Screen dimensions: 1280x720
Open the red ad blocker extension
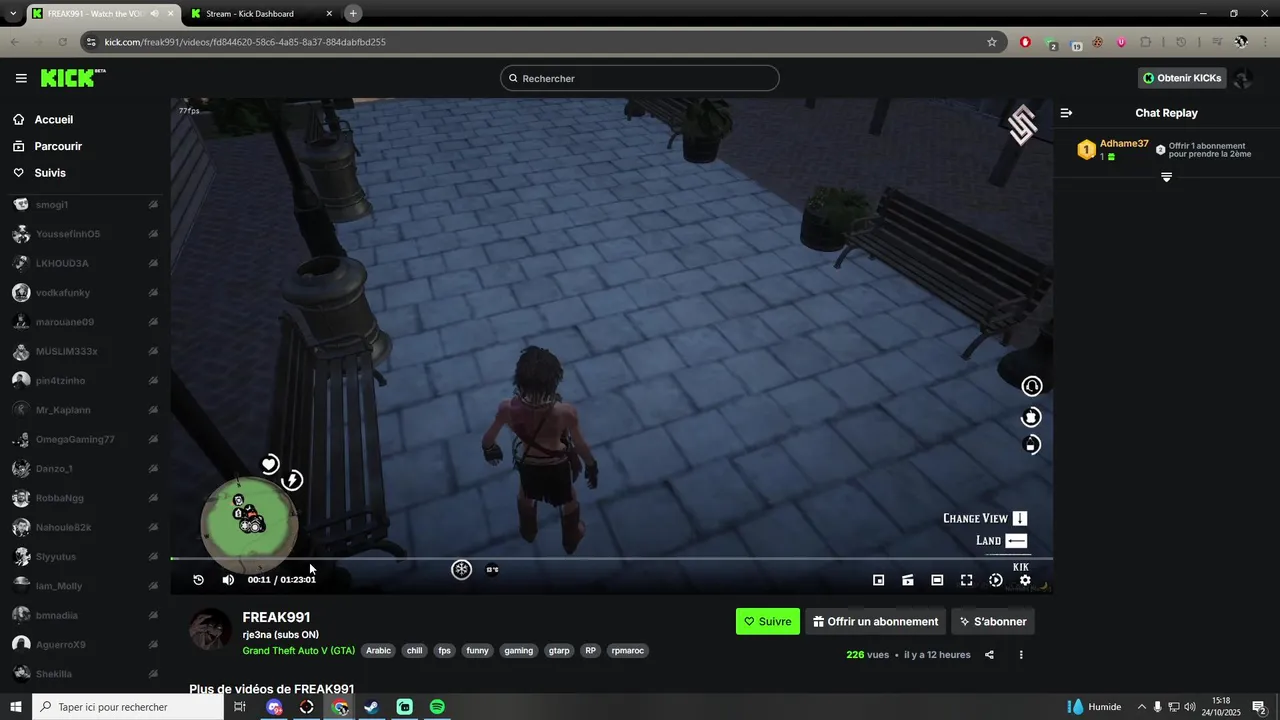(x=1025, y=42)
